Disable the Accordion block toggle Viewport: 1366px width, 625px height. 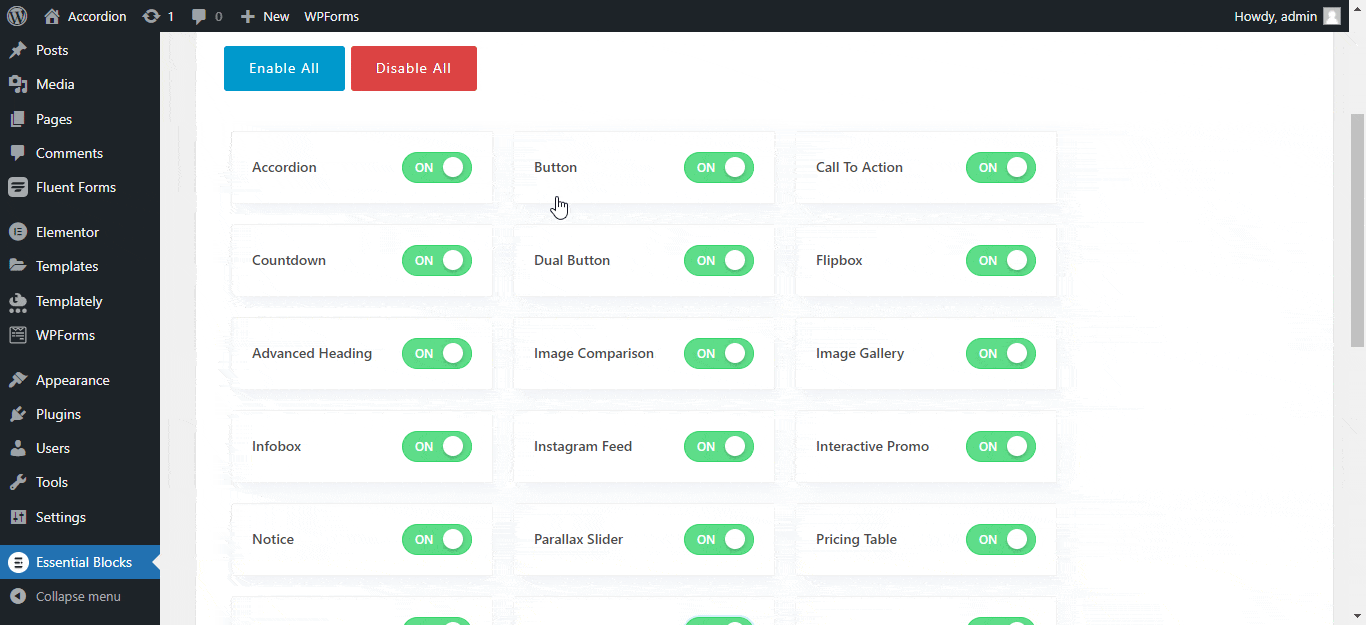click(437, 167)
